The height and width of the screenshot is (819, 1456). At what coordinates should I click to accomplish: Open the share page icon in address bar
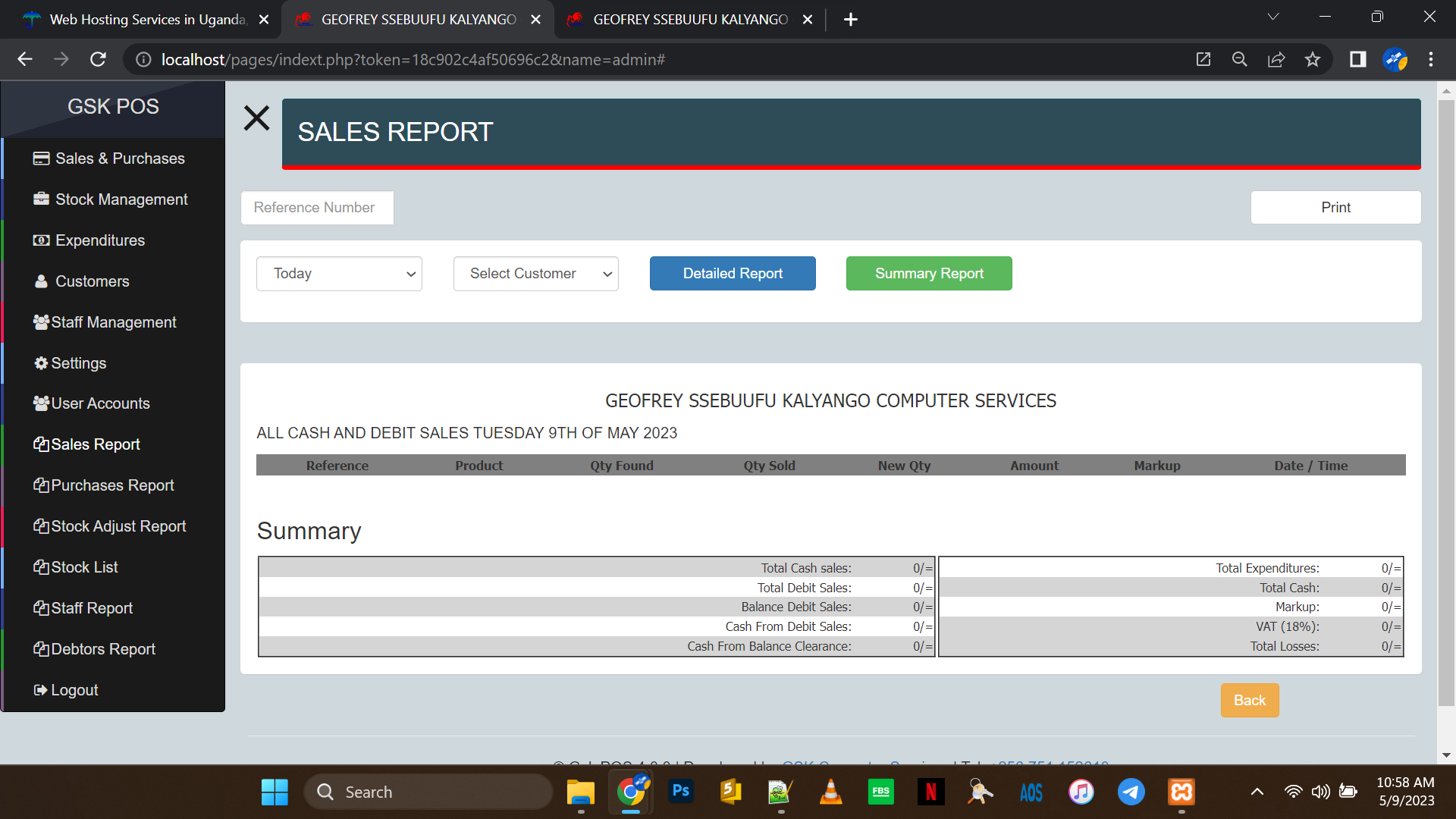[x=1276, y=59]
